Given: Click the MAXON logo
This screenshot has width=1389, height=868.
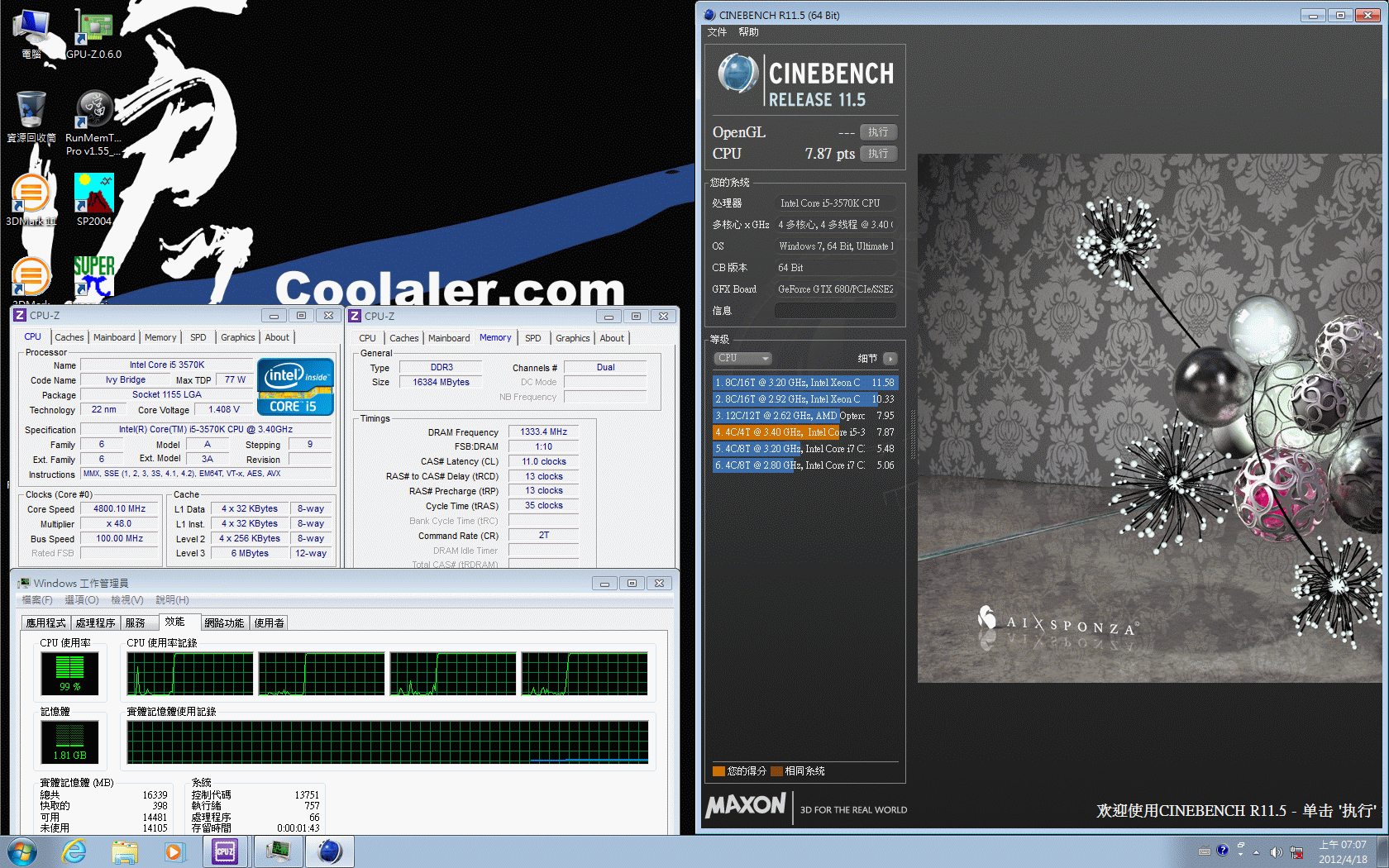Looking at the screenshot, I should coord(746,805).
